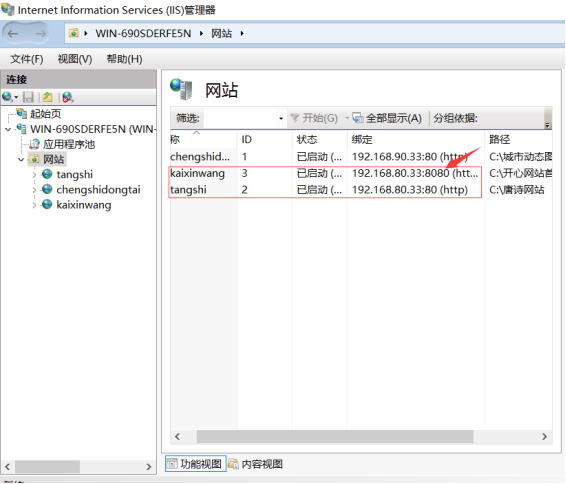Viewport: 566px width, 484px height.
Task: Expand the kaixinwang site tree node
Action: (x=34, y=205)
